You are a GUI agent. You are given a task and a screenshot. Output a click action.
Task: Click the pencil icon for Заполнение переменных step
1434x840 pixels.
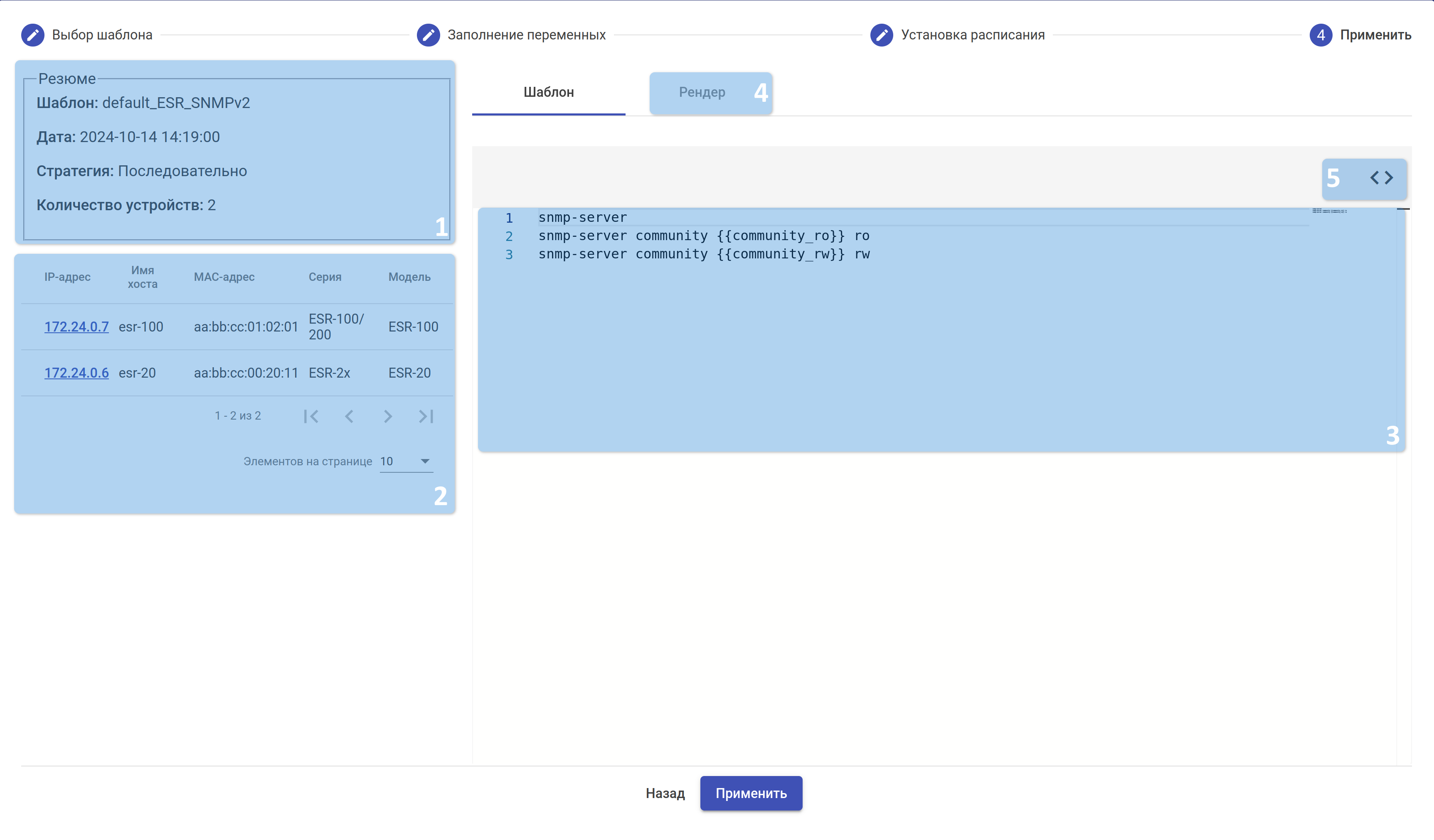[x=428, y=35]
